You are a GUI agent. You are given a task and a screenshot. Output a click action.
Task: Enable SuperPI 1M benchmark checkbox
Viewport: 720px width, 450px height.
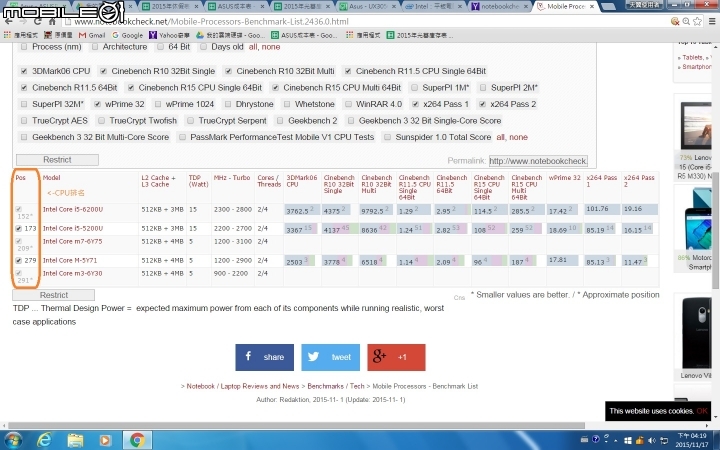coord(414,88)
